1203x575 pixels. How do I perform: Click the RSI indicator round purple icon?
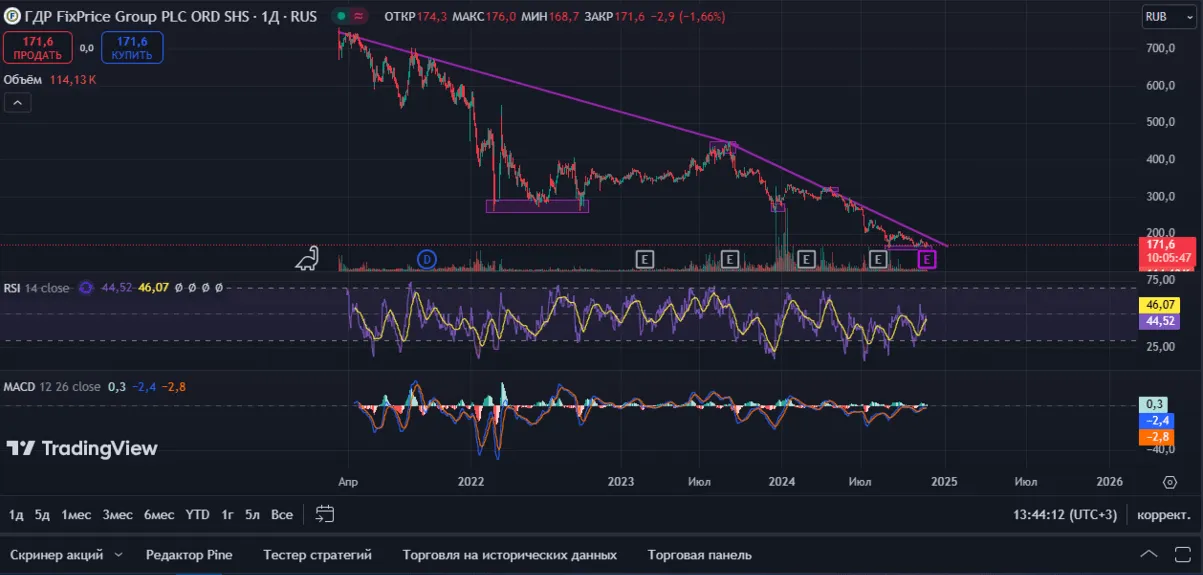(x=86, y=288)
